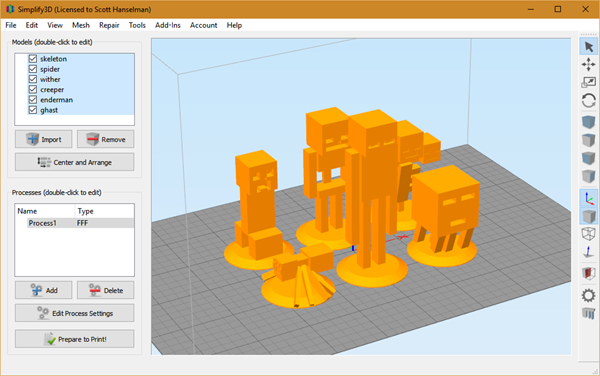This screenshot has width=600, height=376.
Task: Open the Account menu
Action: click(204, 25)
